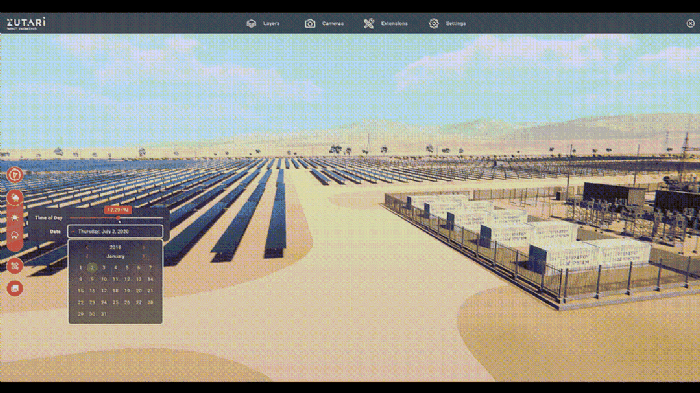Select the sun icon in red sidebar
The height and width of the screenshot is (393, 700).
pyautogui.click(x=15, y=217)
